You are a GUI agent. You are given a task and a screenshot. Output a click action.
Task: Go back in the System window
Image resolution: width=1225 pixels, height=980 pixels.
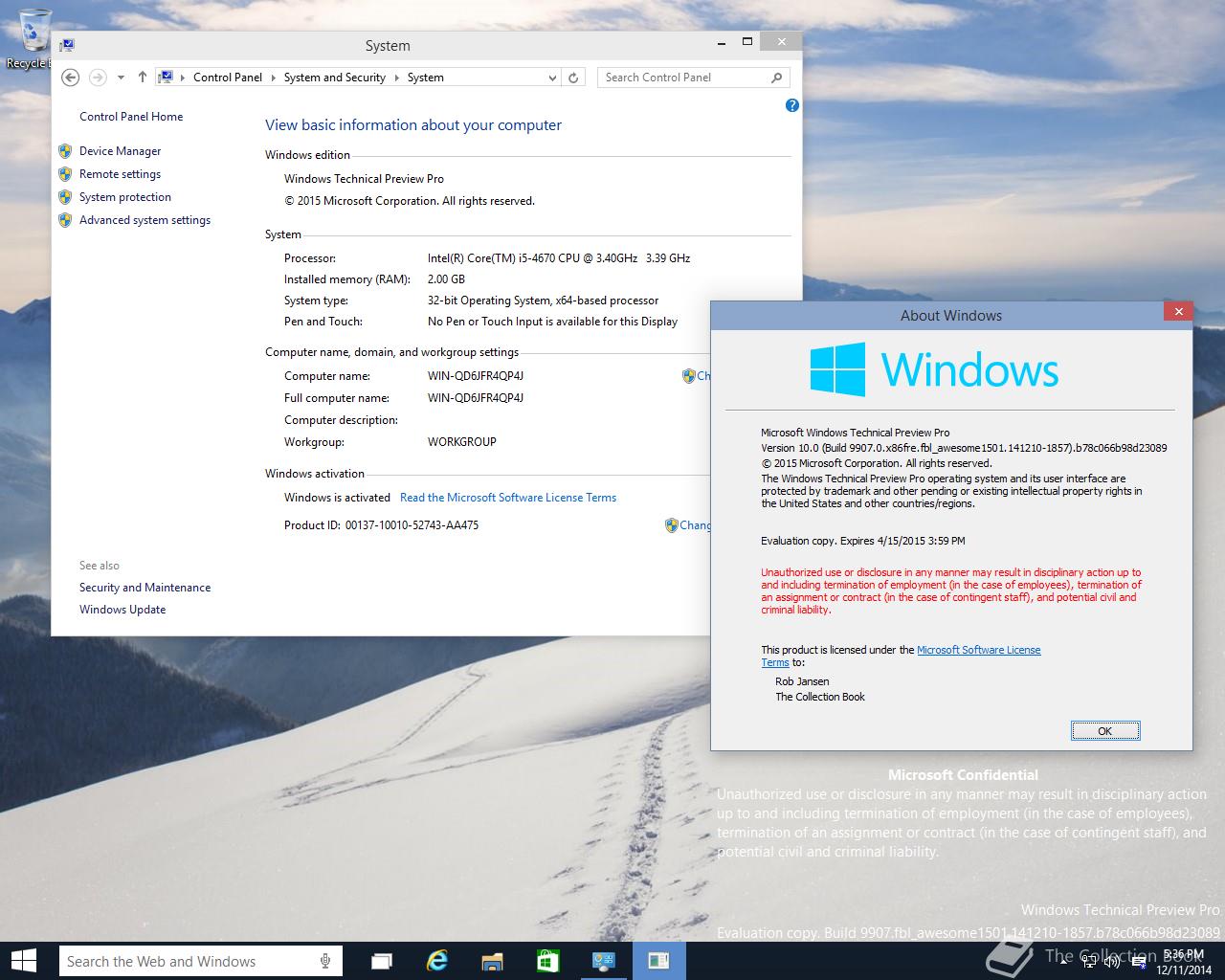70,78
